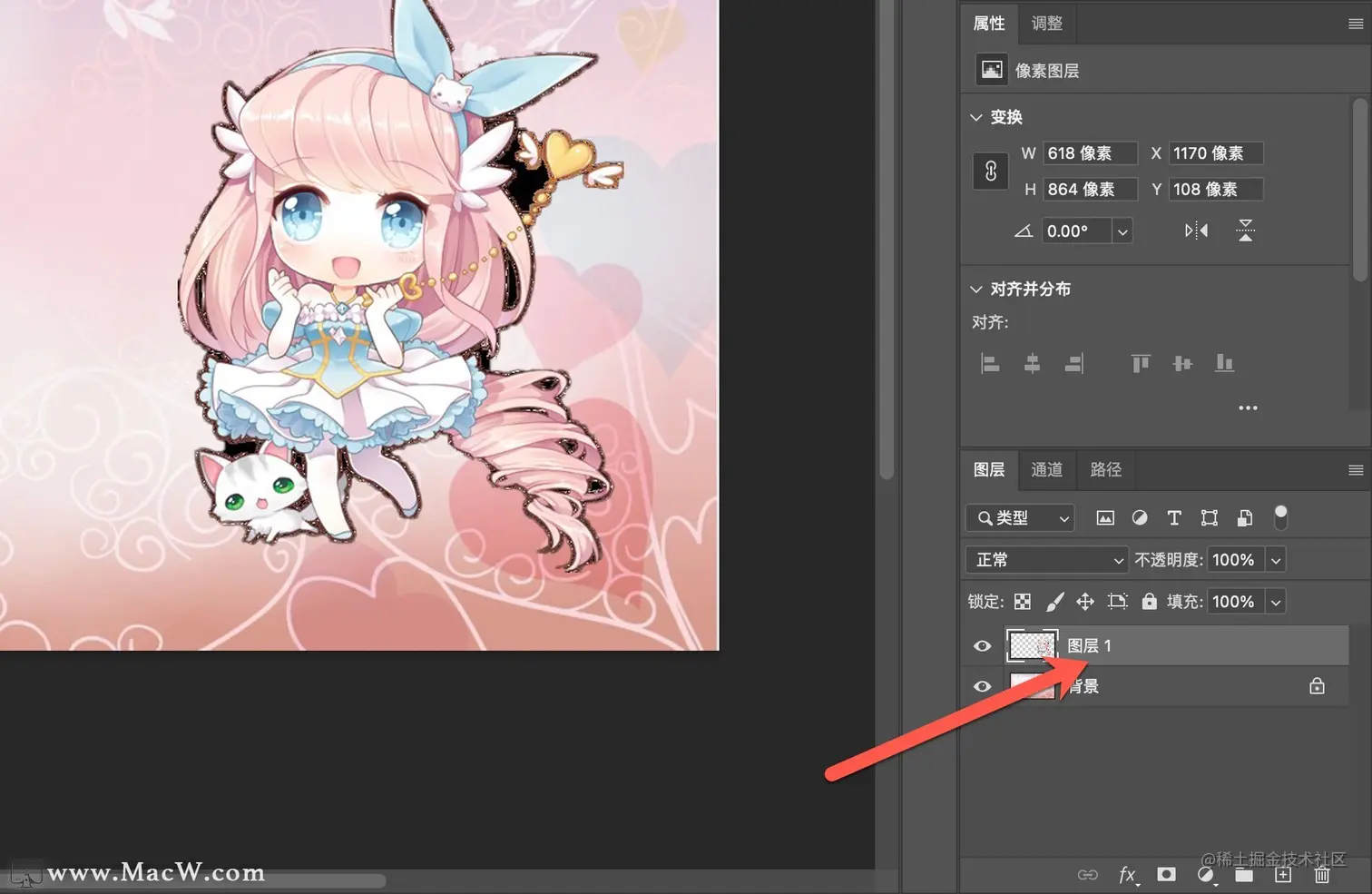Open the rotation angle dropdown
Image resolution: width=1372 pixels, height=894 pixels.
click(1122, 231)
